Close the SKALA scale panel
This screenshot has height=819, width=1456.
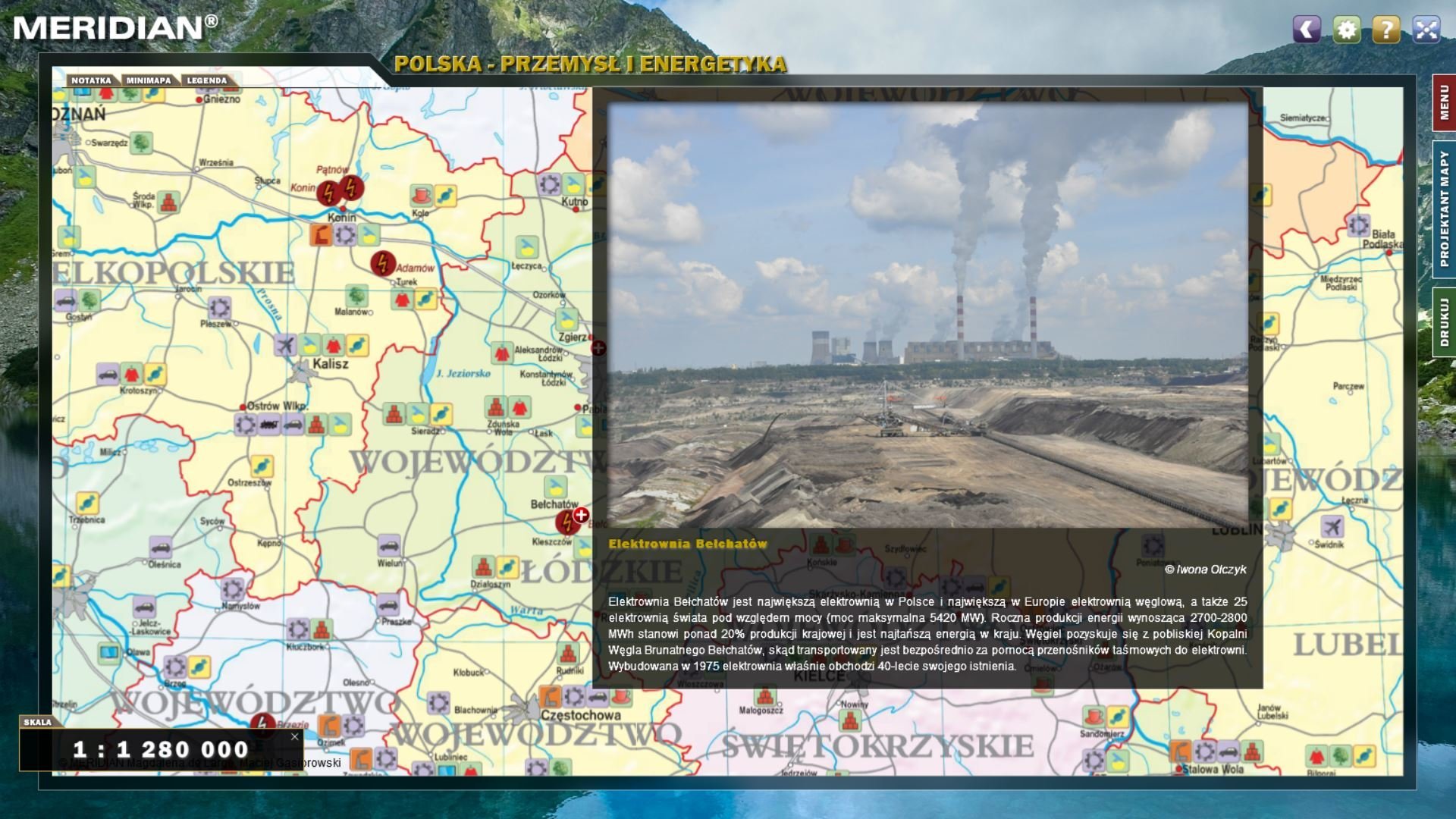(x=295, y=736)
